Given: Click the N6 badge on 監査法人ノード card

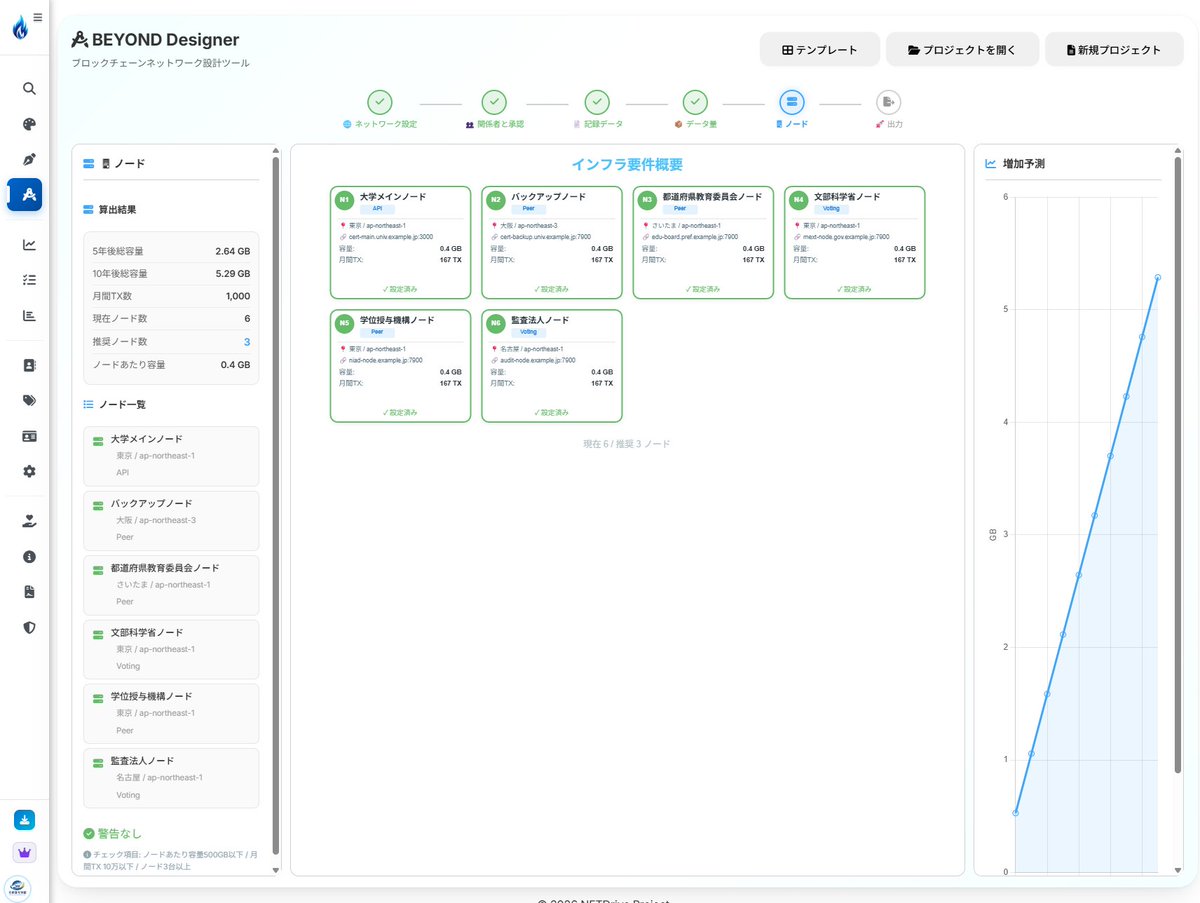Looking at the screenshot, I should (x=496, y=323).
